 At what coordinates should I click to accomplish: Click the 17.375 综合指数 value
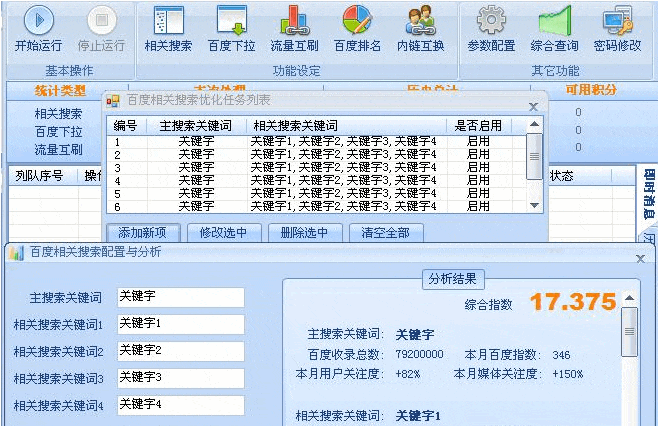click(573, 302)
